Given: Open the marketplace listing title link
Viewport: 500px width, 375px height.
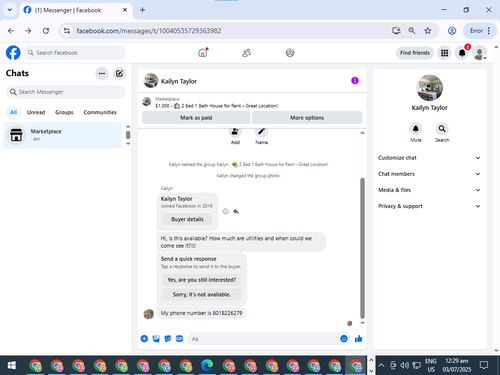Looking at the screenshot, I should (216, 106).
